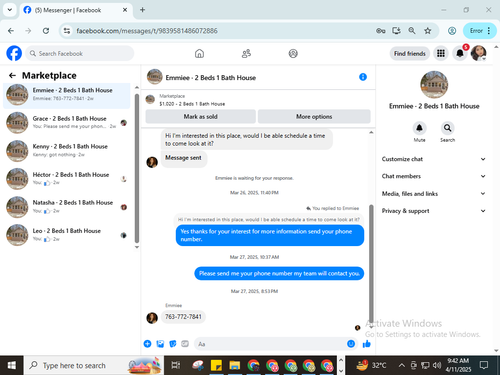Open the emoji picker in message box
Screen dimensions: 500x375
pos(351,344)
